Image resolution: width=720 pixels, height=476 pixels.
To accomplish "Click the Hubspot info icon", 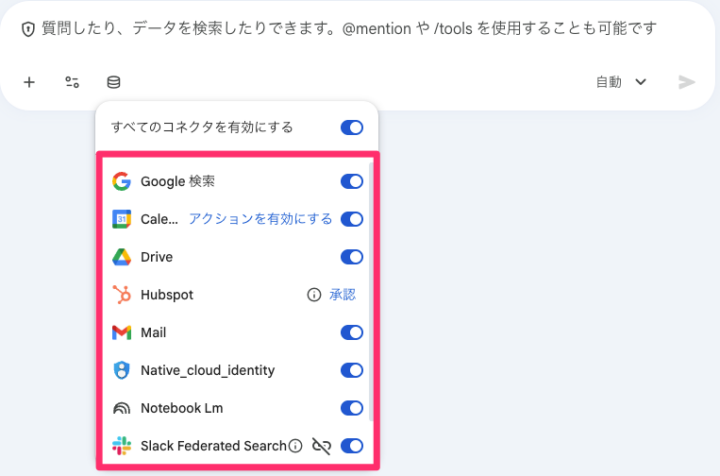I will pyautogui.click(x=313, y=295).
